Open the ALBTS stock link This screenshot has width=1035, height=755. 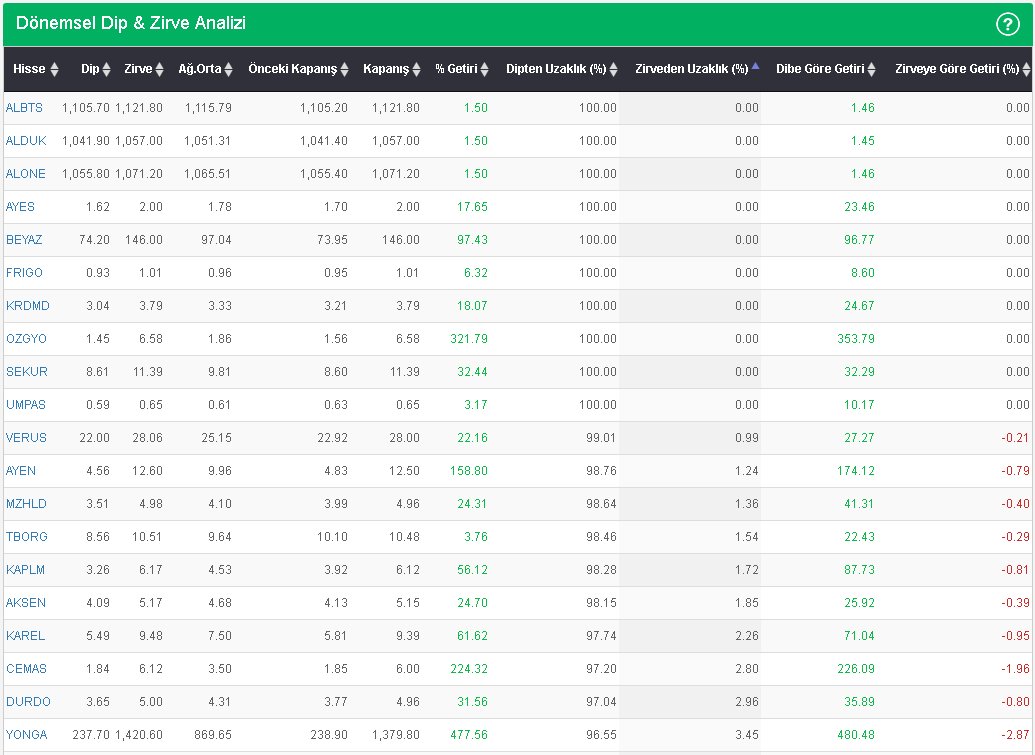pyautogui.click(x=24, y=108)
